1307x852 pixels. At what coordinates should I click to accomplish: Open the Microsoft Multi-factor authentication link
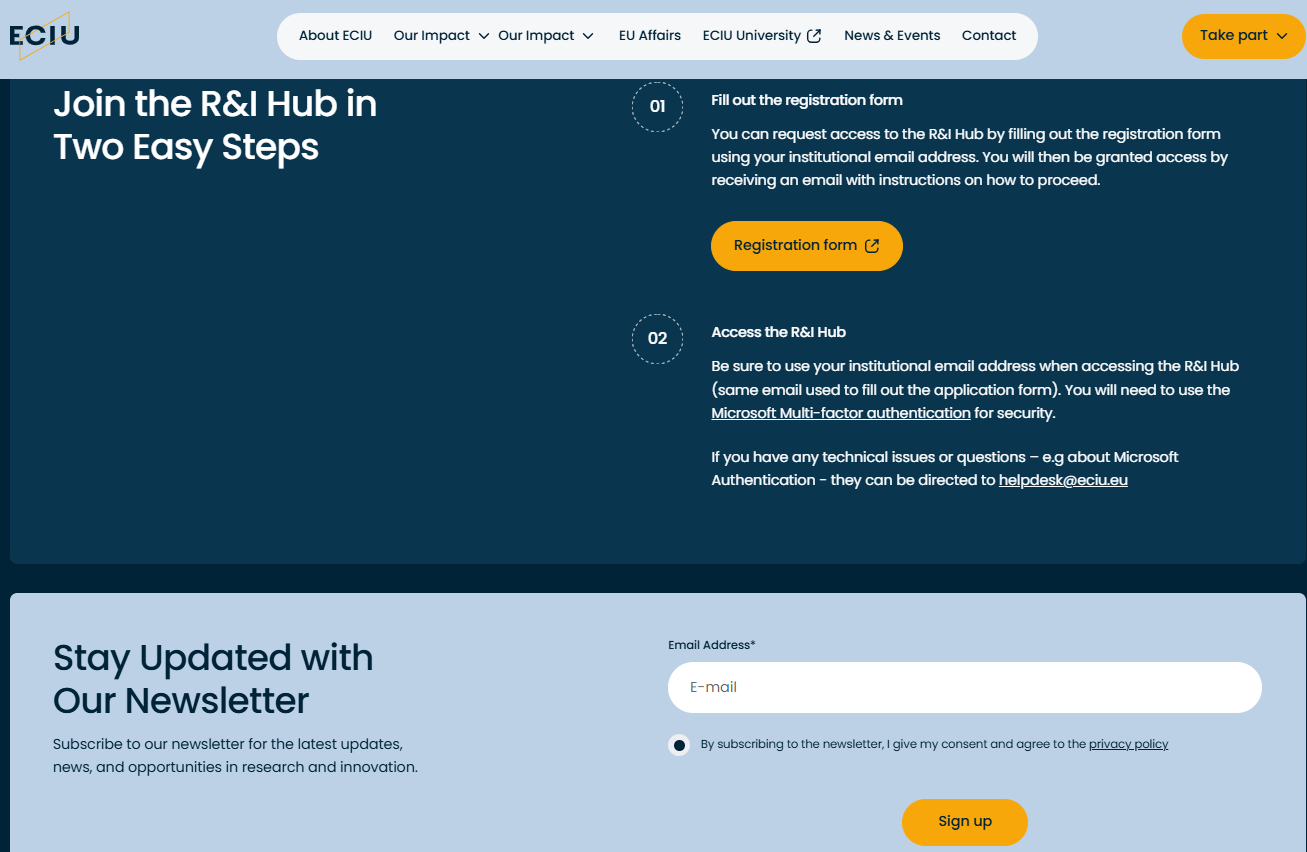[x=841, y=413]
